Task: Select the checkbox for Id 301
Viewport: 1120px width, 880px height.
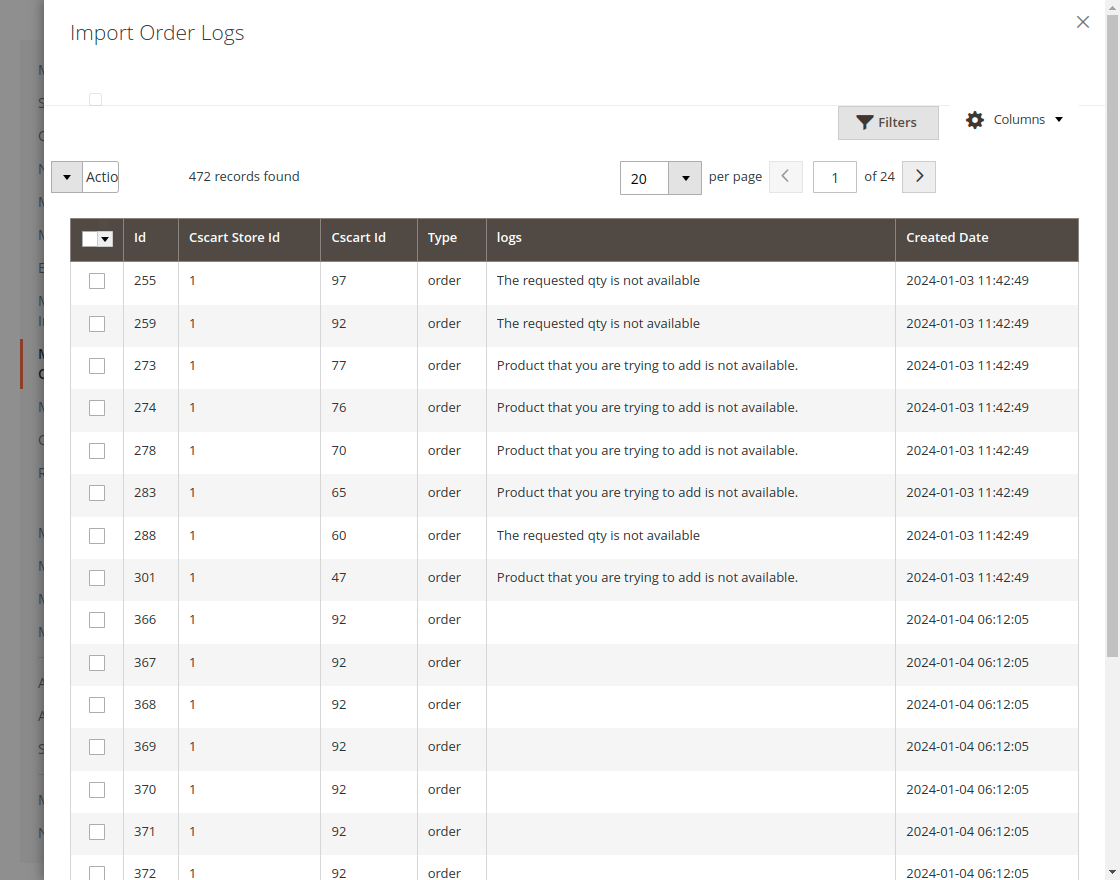Action: click(97, 578)
